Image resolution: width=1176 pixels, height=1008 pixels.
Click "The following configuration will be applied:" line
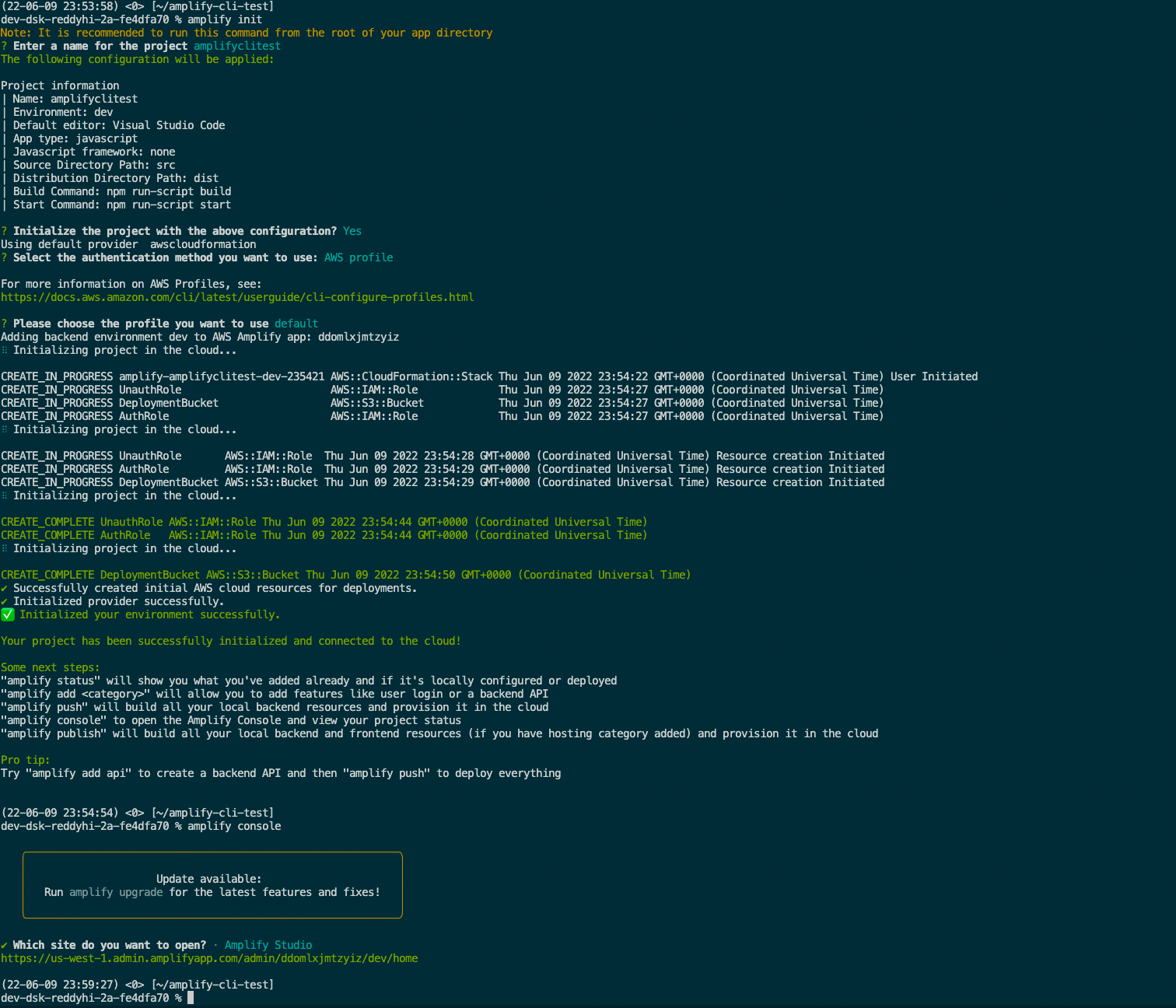138,59
